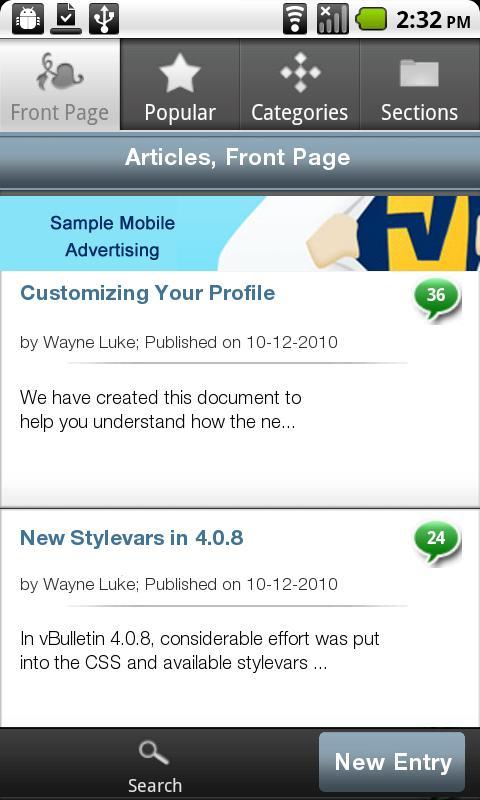Tap the Articles, Front Page header bar
Image resolution: width=480 pixels, height=800 pixels.
tap(240, 160)
